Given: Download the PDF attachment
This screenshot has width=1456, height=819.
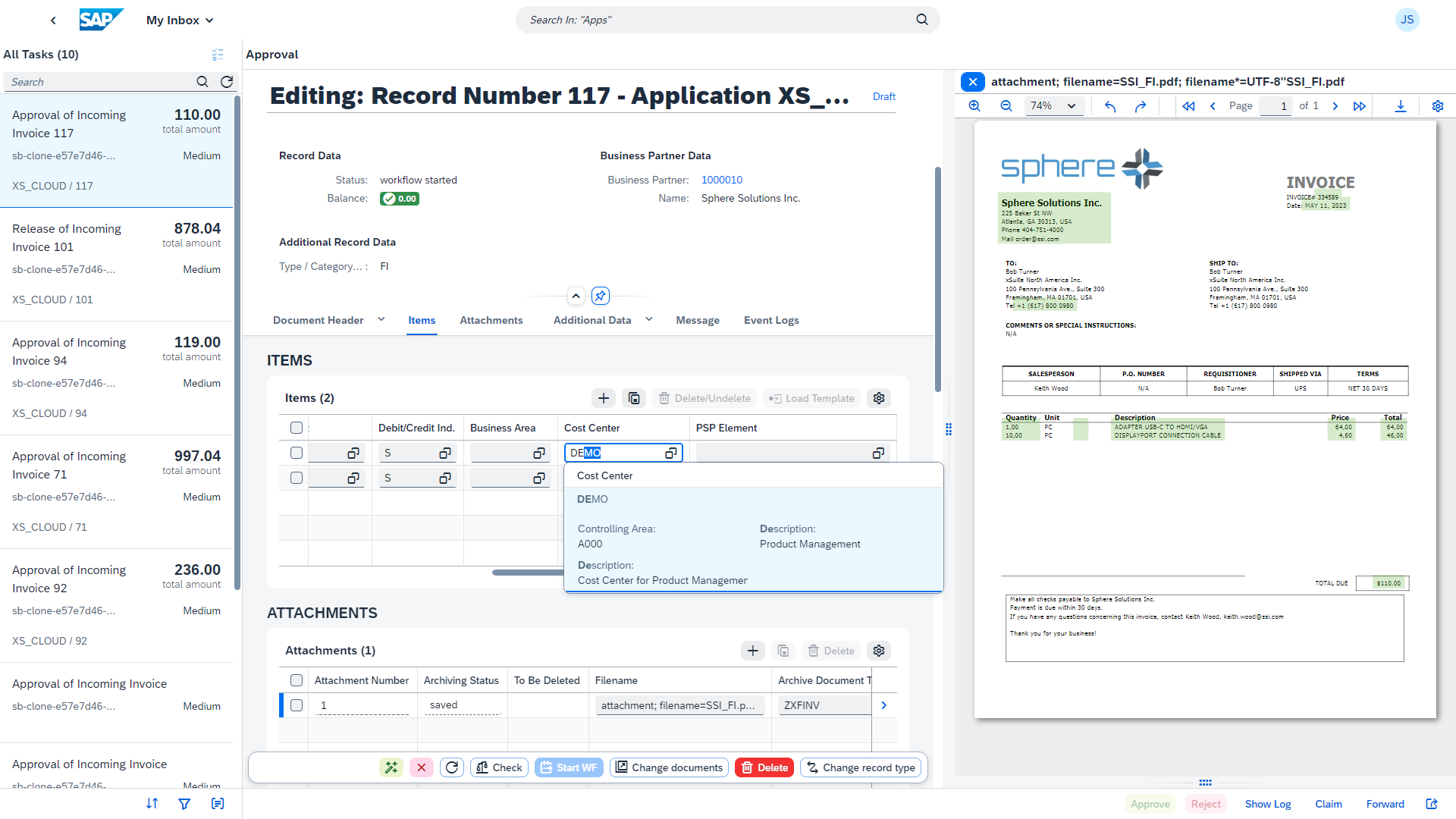Looking at the screenshot, I should (1400, 106).
